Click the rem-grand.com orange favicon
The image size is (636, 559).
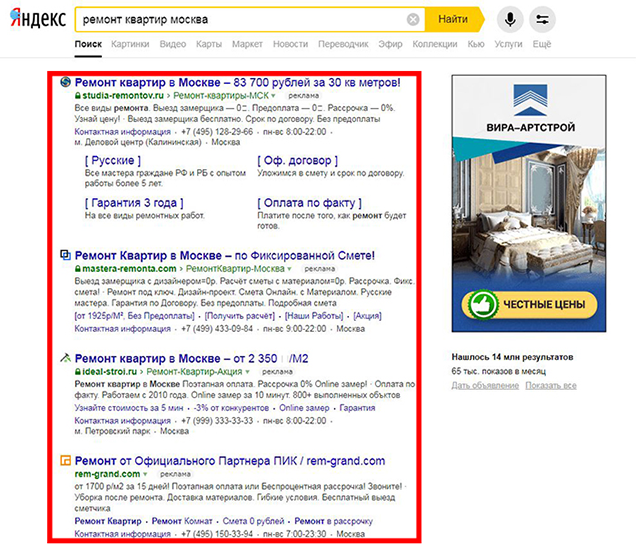(x=66, y=461)
